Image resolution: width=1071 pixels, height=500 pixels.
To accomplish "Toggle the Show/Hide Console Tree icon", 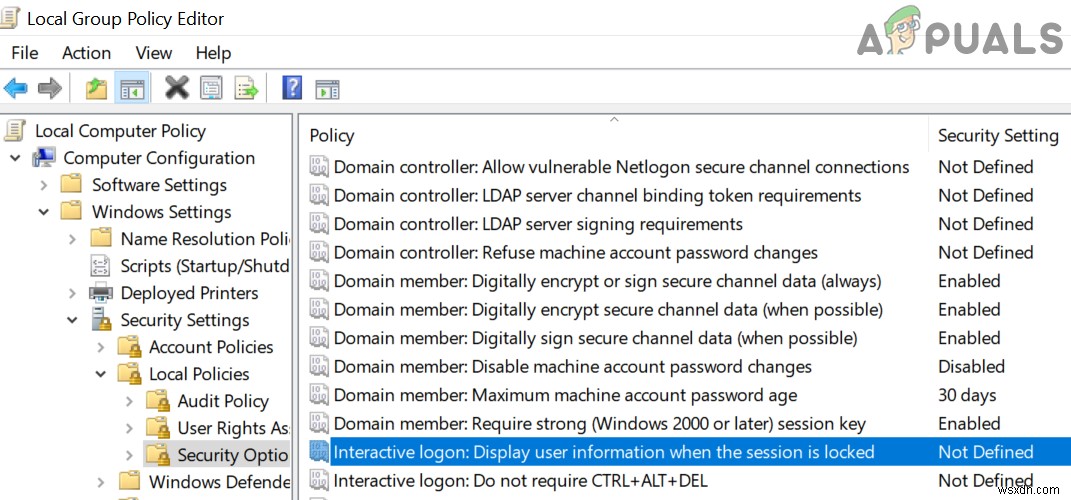I will point(131,88).
